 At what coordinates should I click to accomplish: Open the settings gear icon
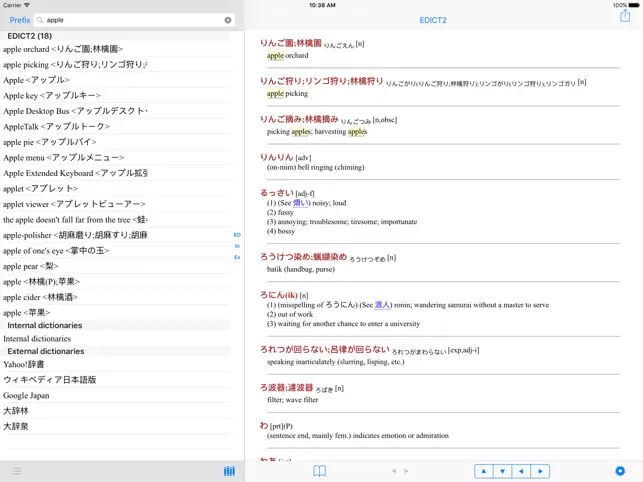click(x=620, y=471)
